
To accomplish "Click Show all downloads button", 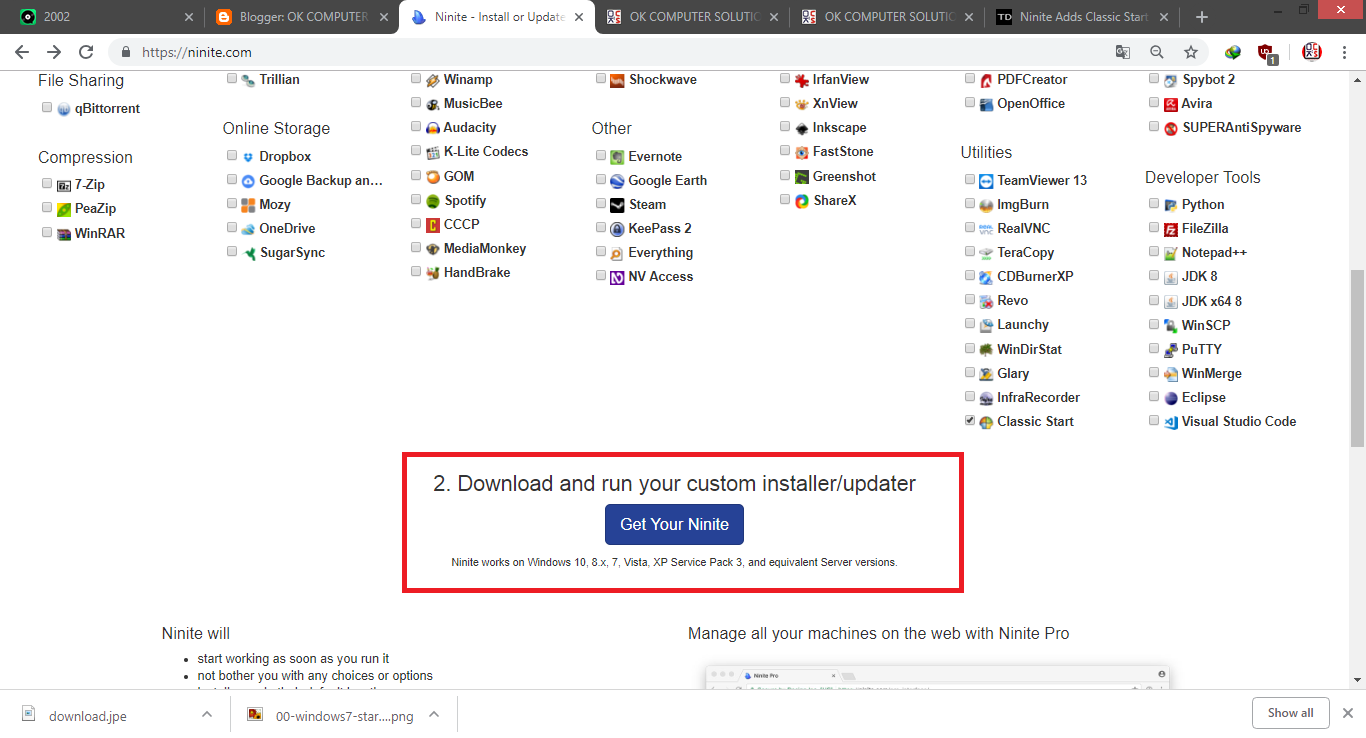I will click(x=1290, y=713).
